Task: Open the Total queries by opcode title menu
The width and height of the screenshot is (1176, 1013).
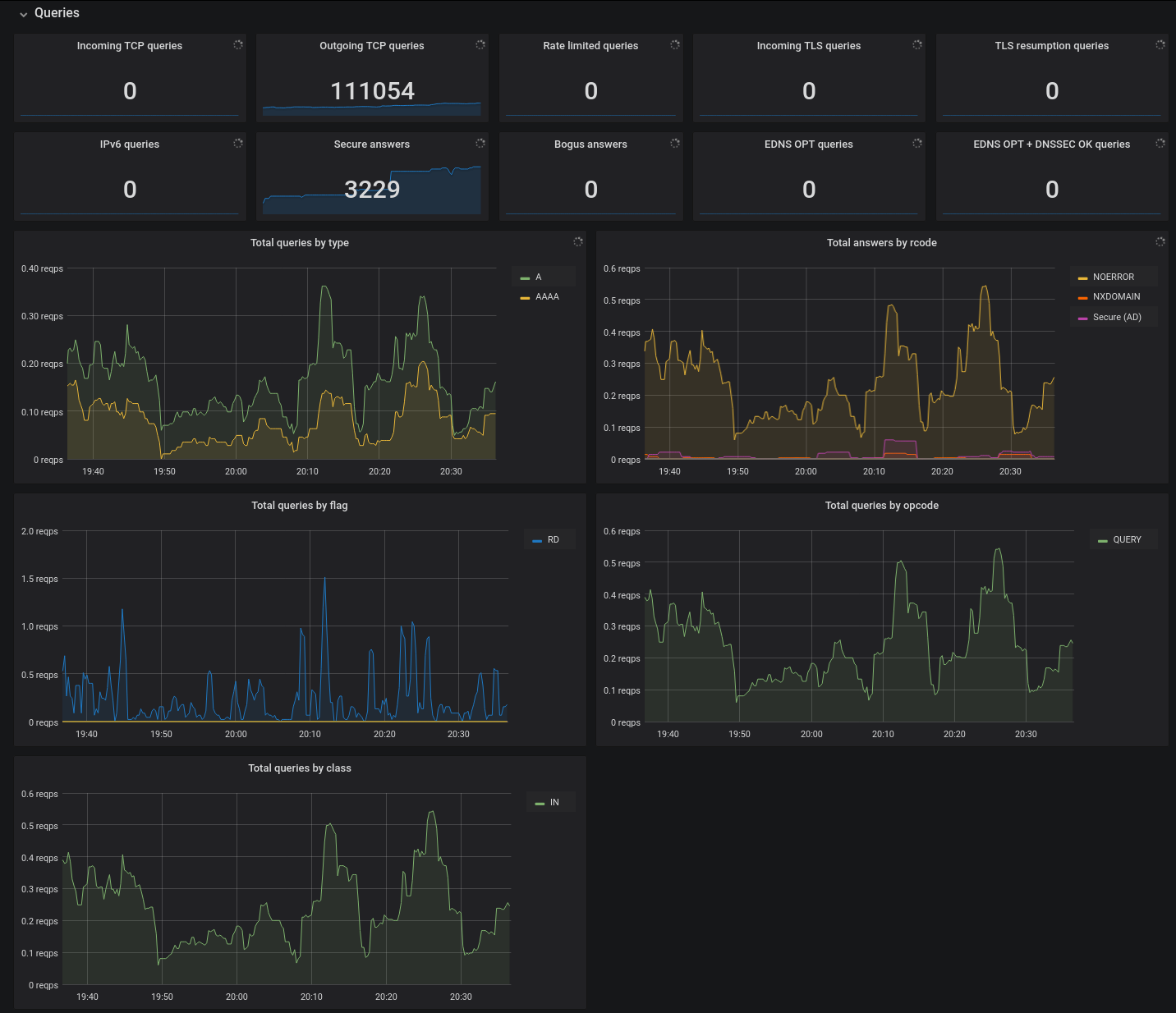Action: (882, 506)
